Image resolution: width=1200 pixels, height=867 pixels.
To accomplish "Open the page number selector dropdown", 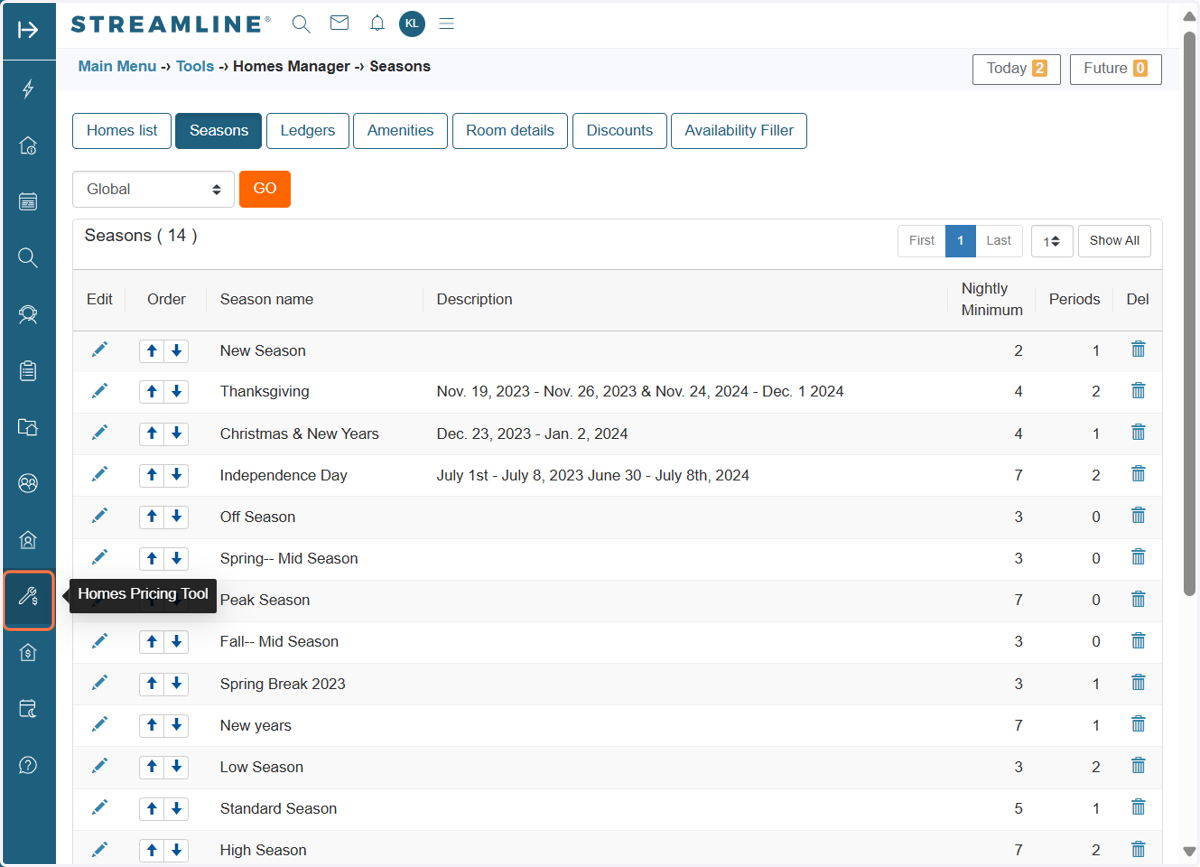I will pyautogui.click(x=1052, y=241).
